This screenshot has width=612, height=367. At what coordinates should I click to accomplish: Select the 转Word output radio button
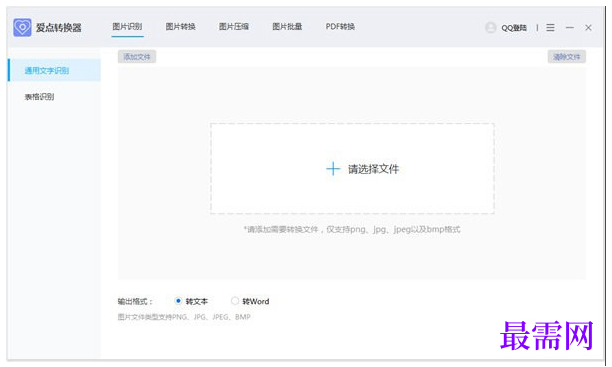point(235,301)
